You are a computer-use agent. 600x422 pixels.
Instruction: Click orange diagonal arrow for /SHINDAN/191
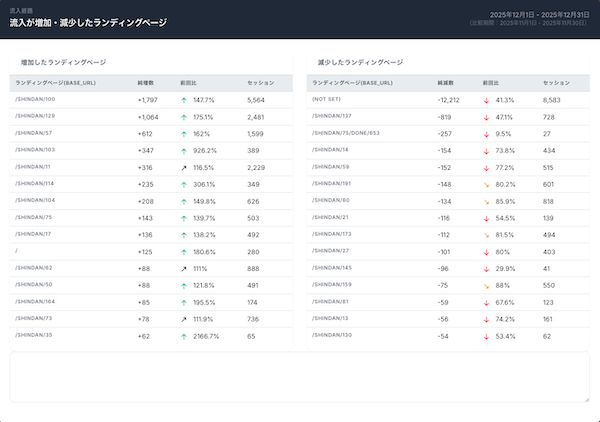pyautogui.click(x=485, y=183)
